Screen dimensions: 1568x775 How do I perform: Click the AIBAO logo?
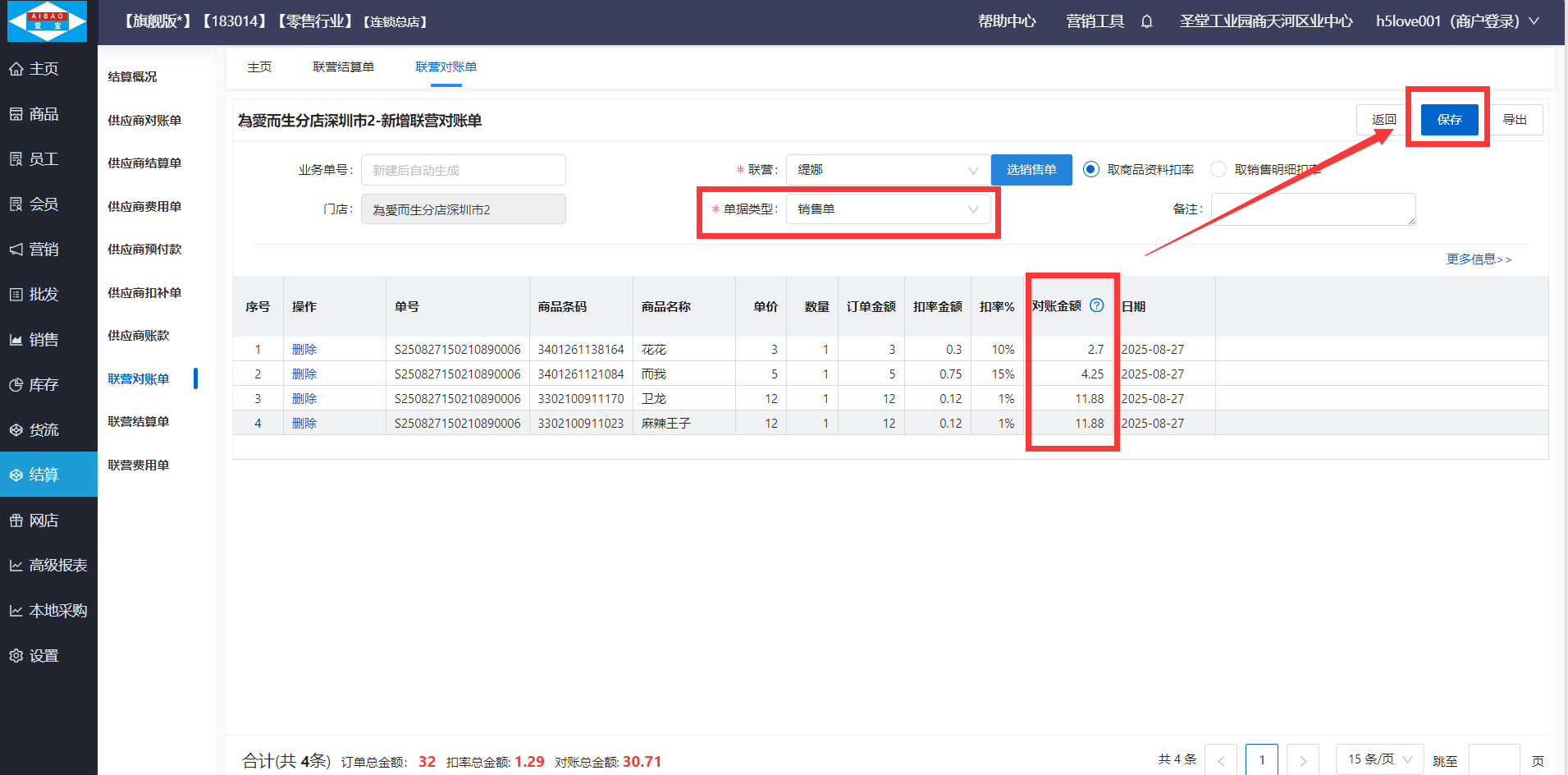tap(48, 21)
